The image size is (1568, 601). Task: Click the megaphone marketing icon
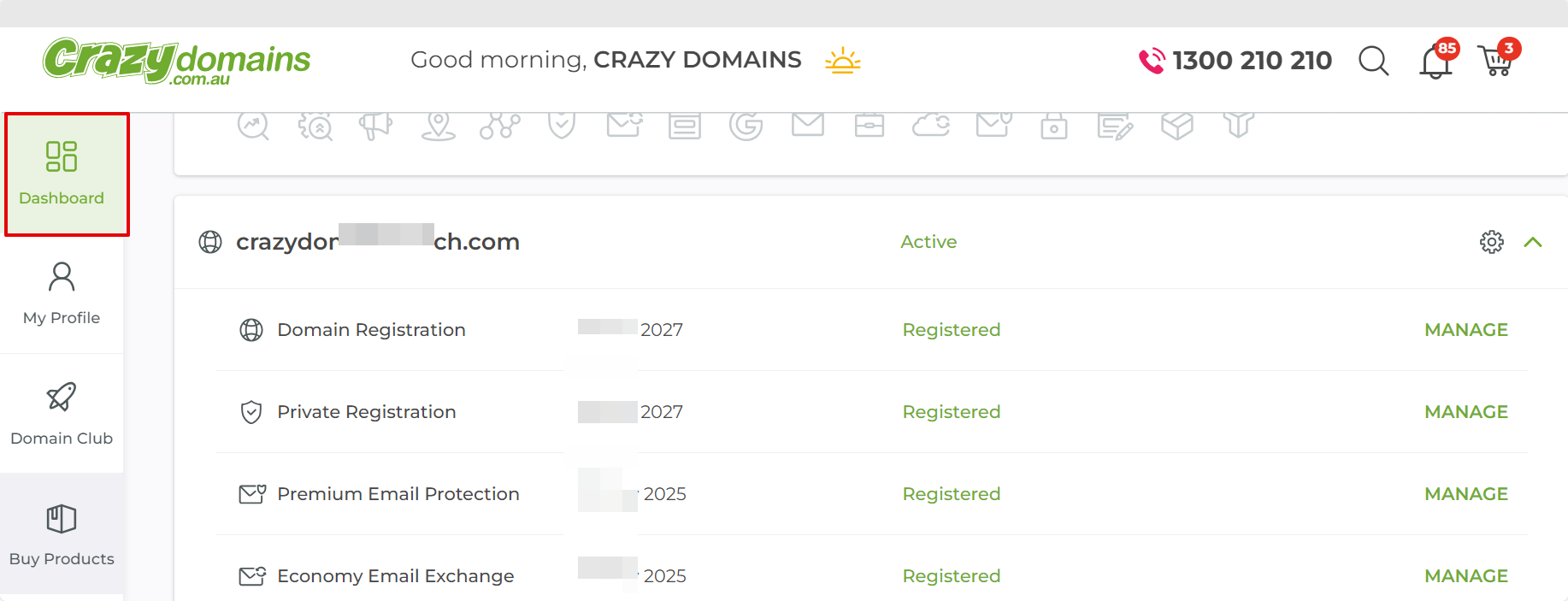376,126
